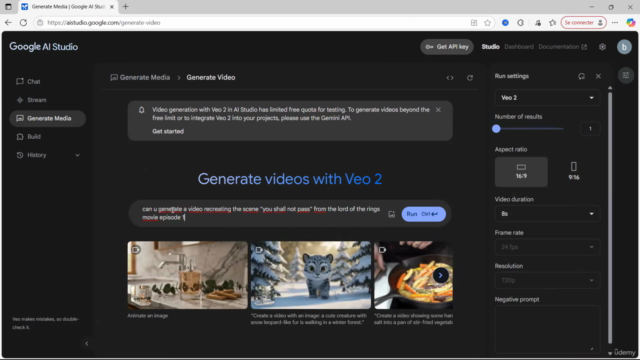Bookmark this page with star icon
Viewport: 640px width, 360px height.
point(487,23)
